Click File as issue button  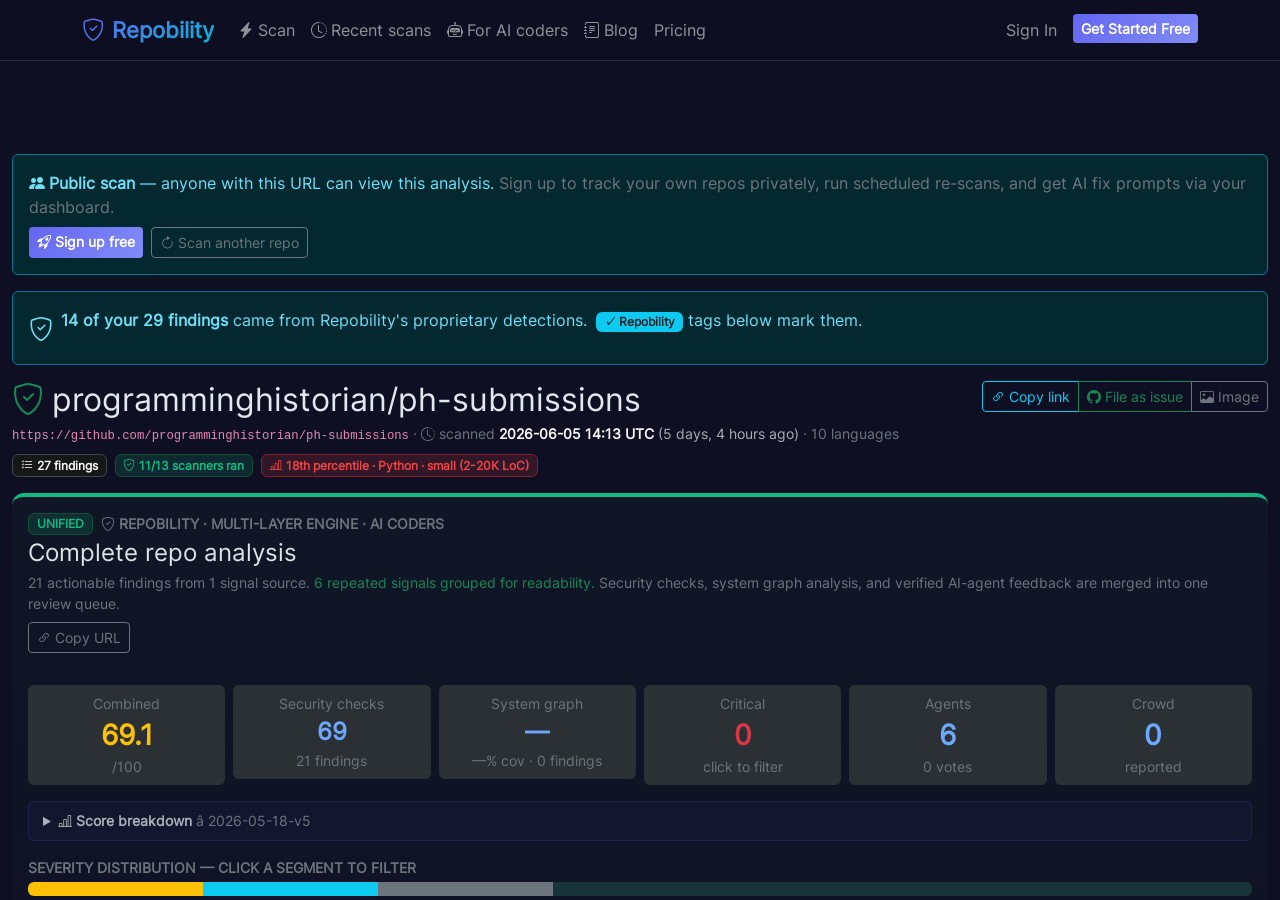(1135, 396)
